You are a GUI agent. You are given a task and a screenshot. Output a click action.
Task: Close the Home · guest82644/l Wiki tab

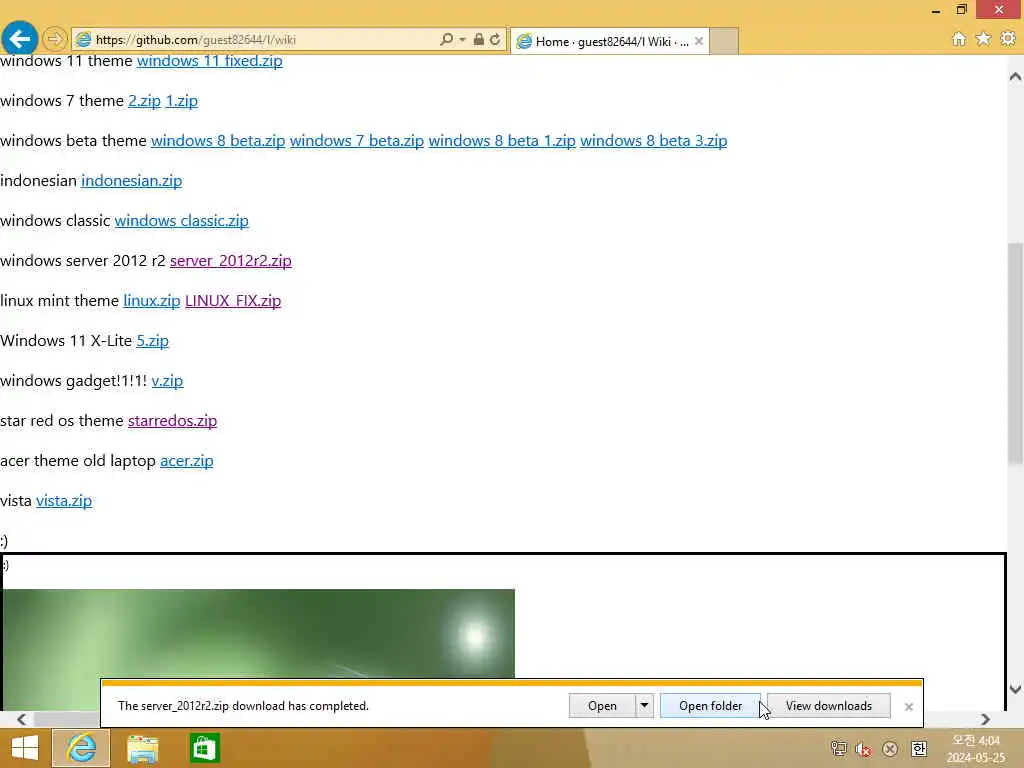[699, 41]
